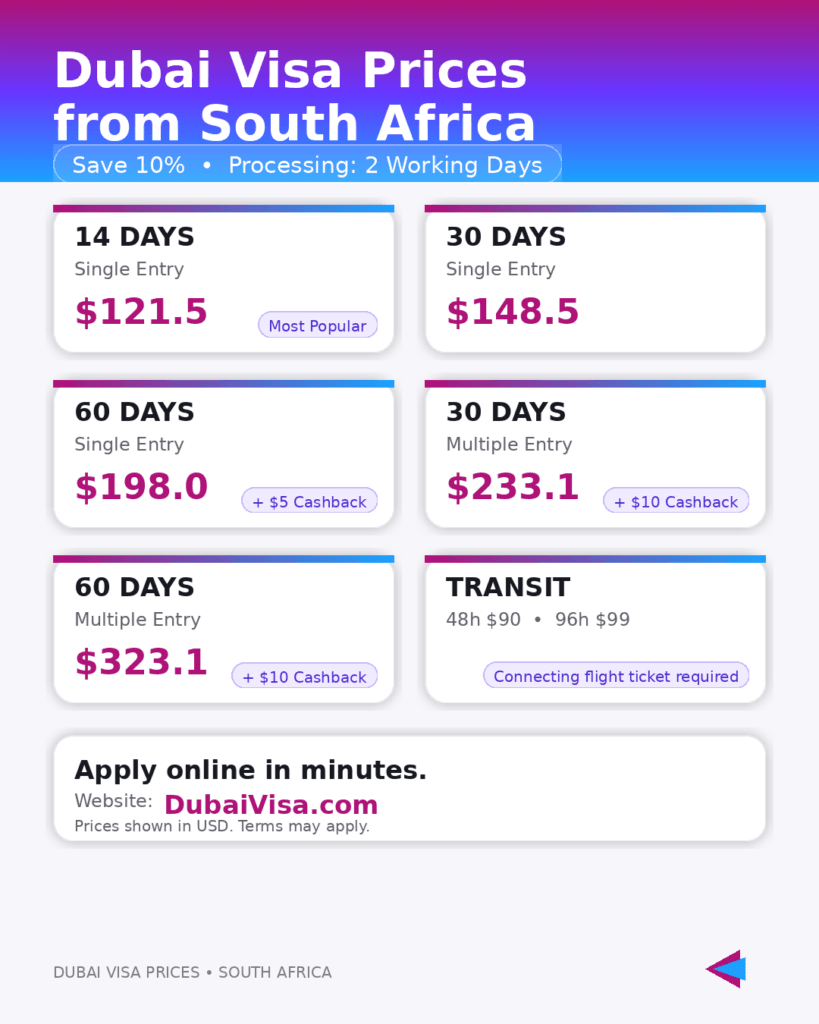
Task: Choose the 30 Days Single Entry card
Action: [x=595, y=280]
